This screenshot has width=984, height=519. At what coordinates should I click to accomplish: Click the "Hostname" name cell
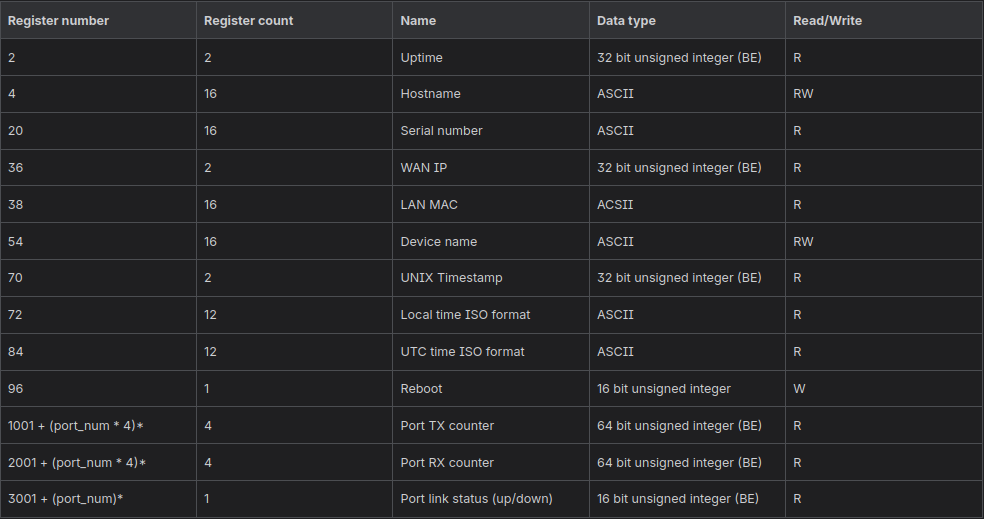430,94
